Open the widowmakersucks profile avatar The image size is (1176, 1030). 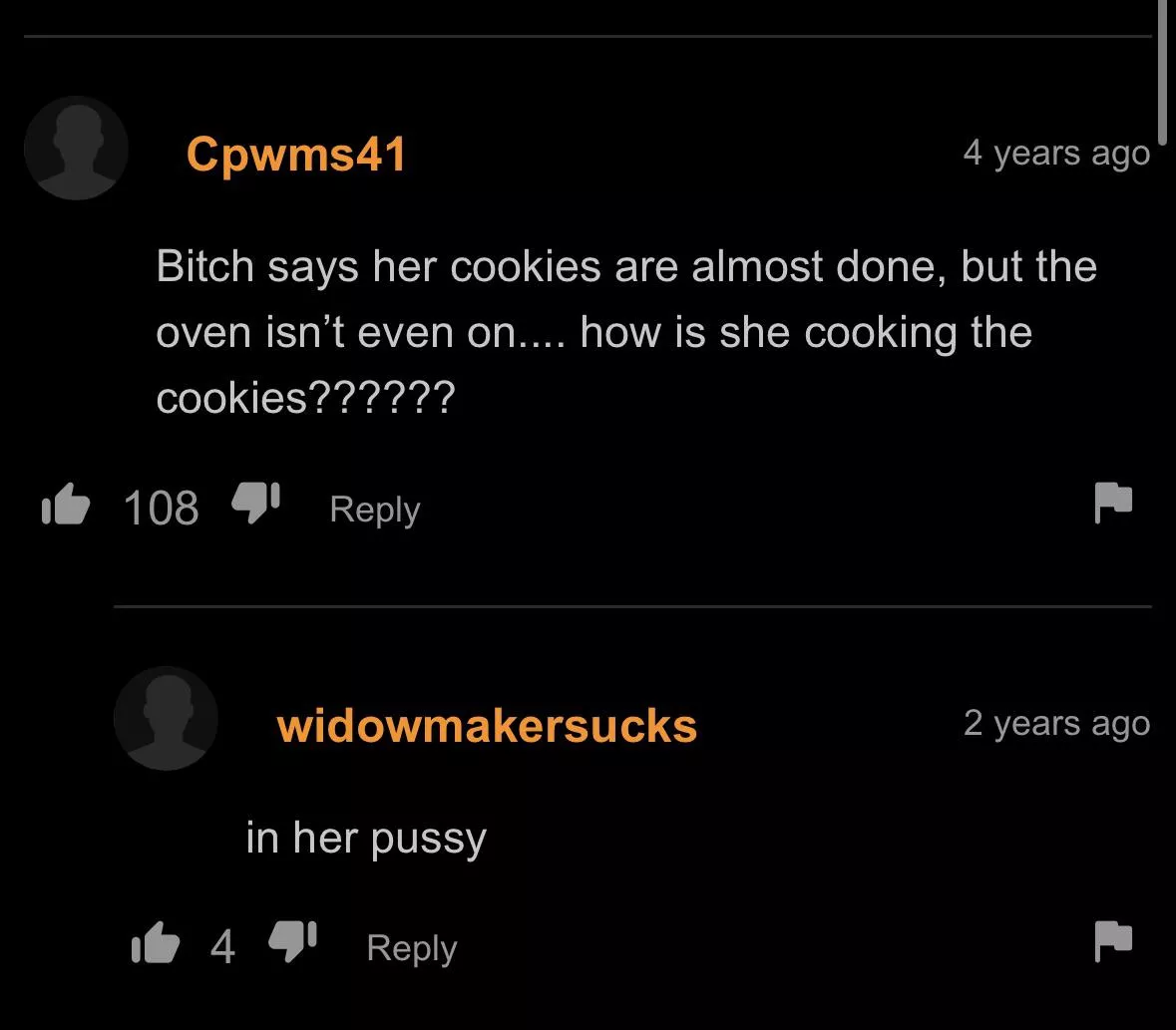(166, 718)
